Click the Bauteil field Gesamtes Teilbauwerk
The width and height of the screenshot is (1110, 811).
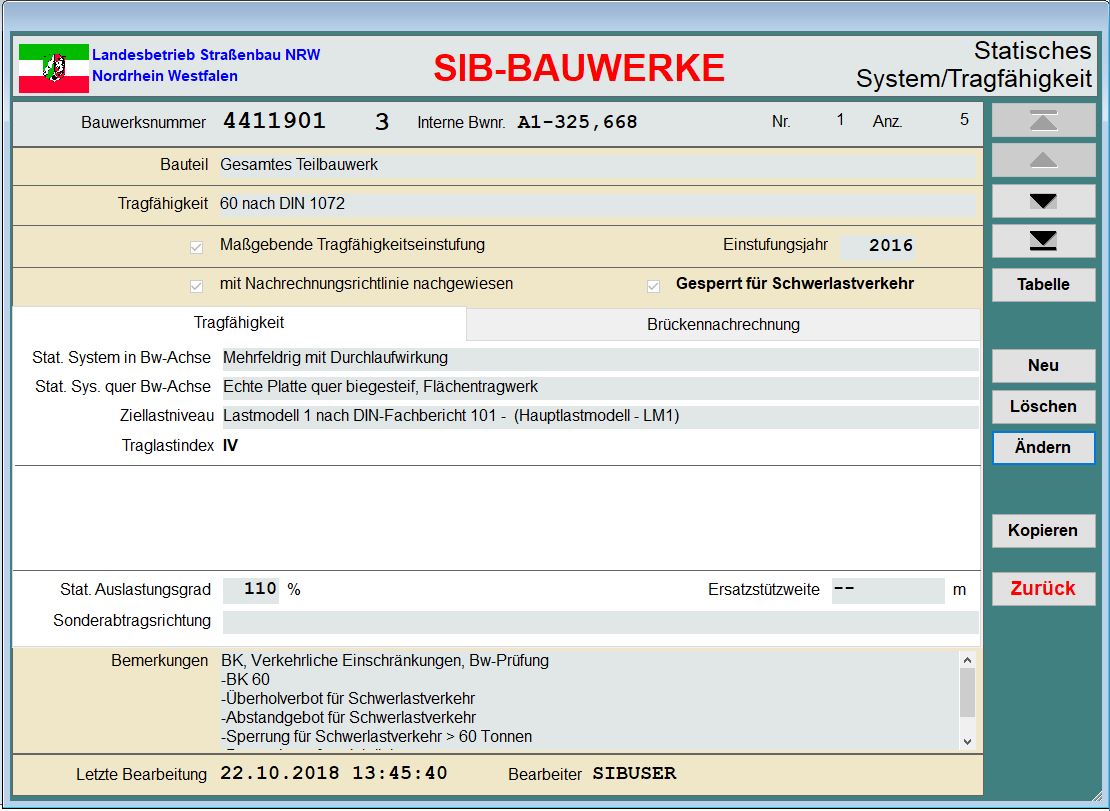(598, 165)
